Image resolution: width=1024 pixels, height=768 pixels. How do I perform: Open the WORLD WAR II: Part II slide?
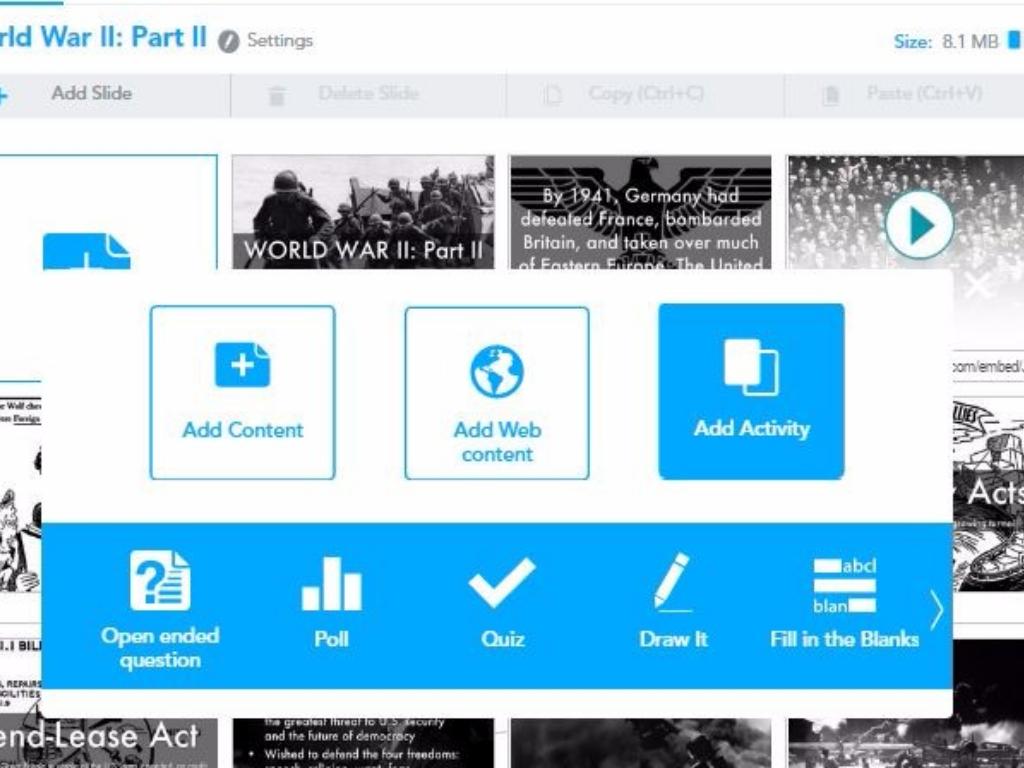tap(363, 211)
